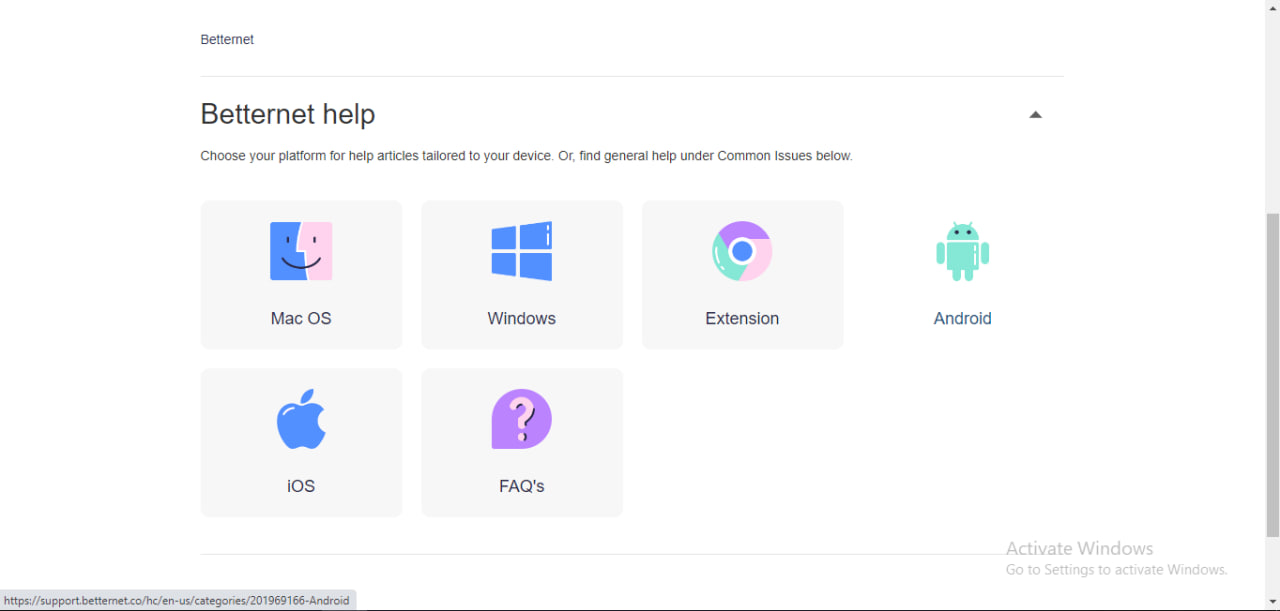
Task: Click the Apple iOS logo icon
Action: (301, 419)
